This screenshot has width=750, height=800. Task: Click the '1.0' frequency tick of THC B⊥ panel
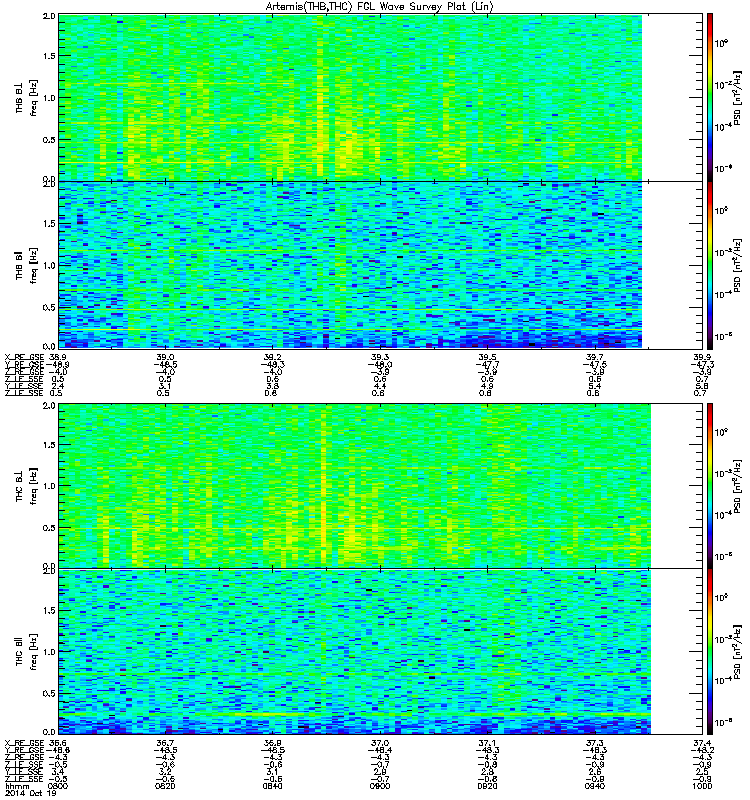(x=49, y=486)
